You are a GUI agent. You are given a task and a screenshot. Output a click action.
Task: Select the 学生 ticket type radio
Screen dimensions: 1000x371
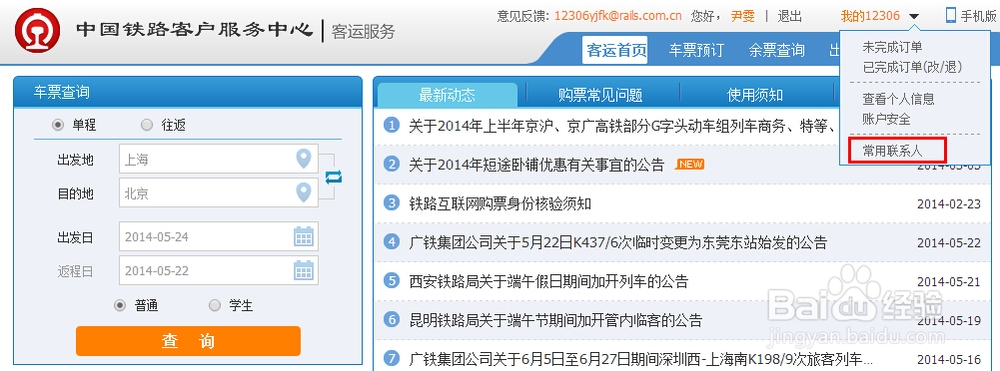pyautogui.click(x=215, y=305)
